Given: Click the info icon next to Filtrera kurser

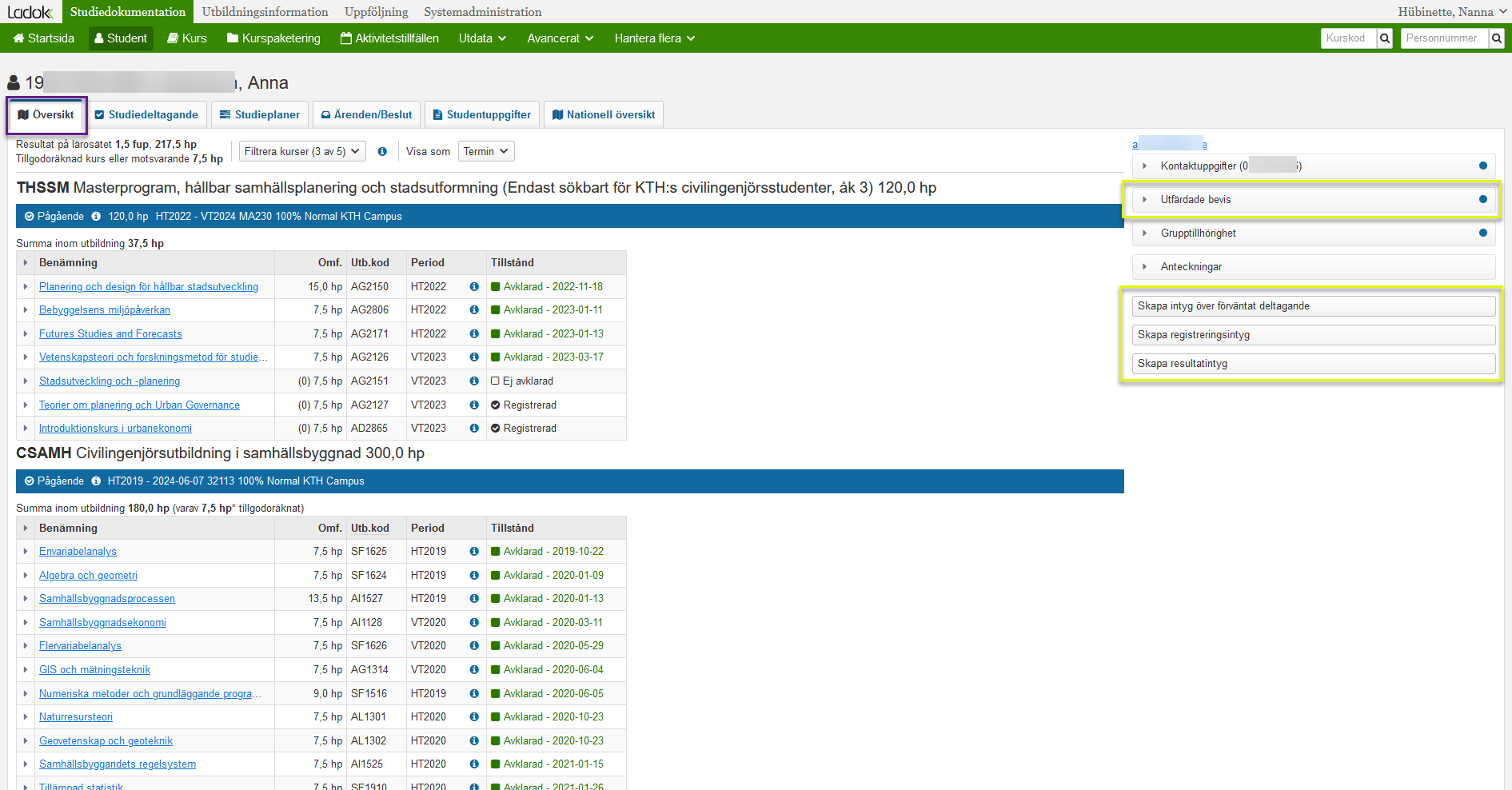Looking at the screenshot, I should tap(382, 151).
